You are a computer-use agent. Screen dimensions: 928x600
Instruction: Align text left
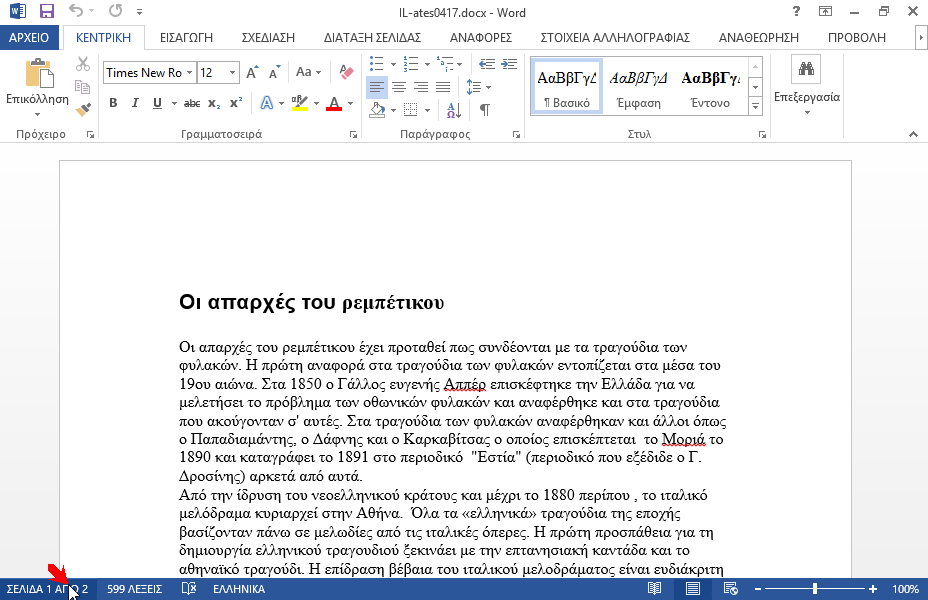pyautogui.click(x=376, y=88)
